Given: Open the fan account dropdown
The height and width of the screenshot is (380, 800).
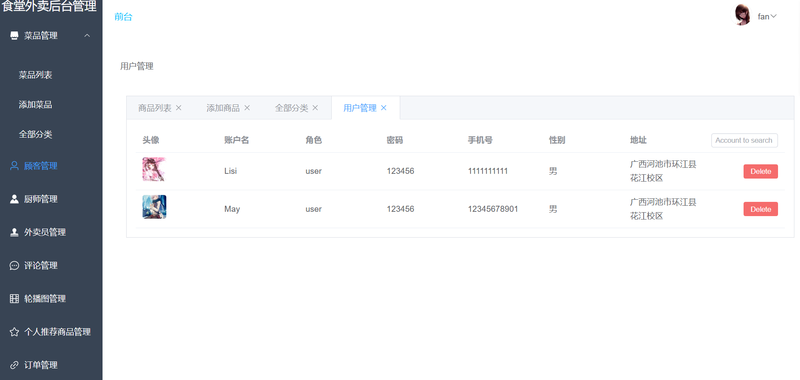Looking at the screenshot, I should tap(767, 16).
